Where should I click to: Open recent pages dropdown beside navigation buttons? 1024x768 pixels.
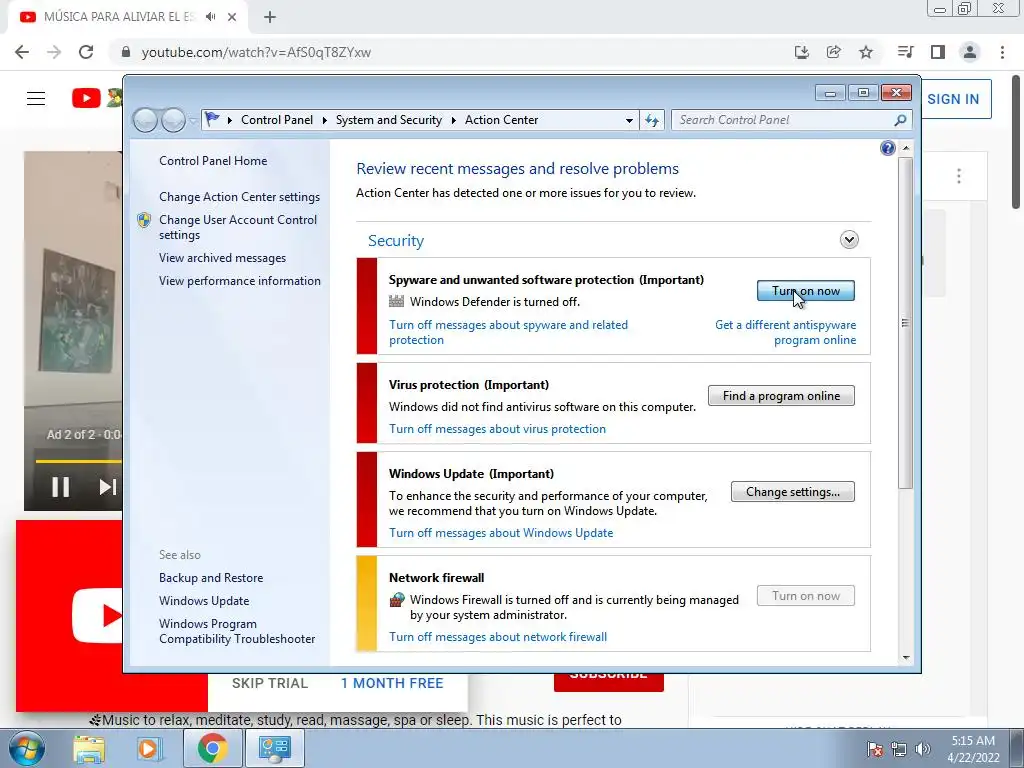click(x=193, y=121)
